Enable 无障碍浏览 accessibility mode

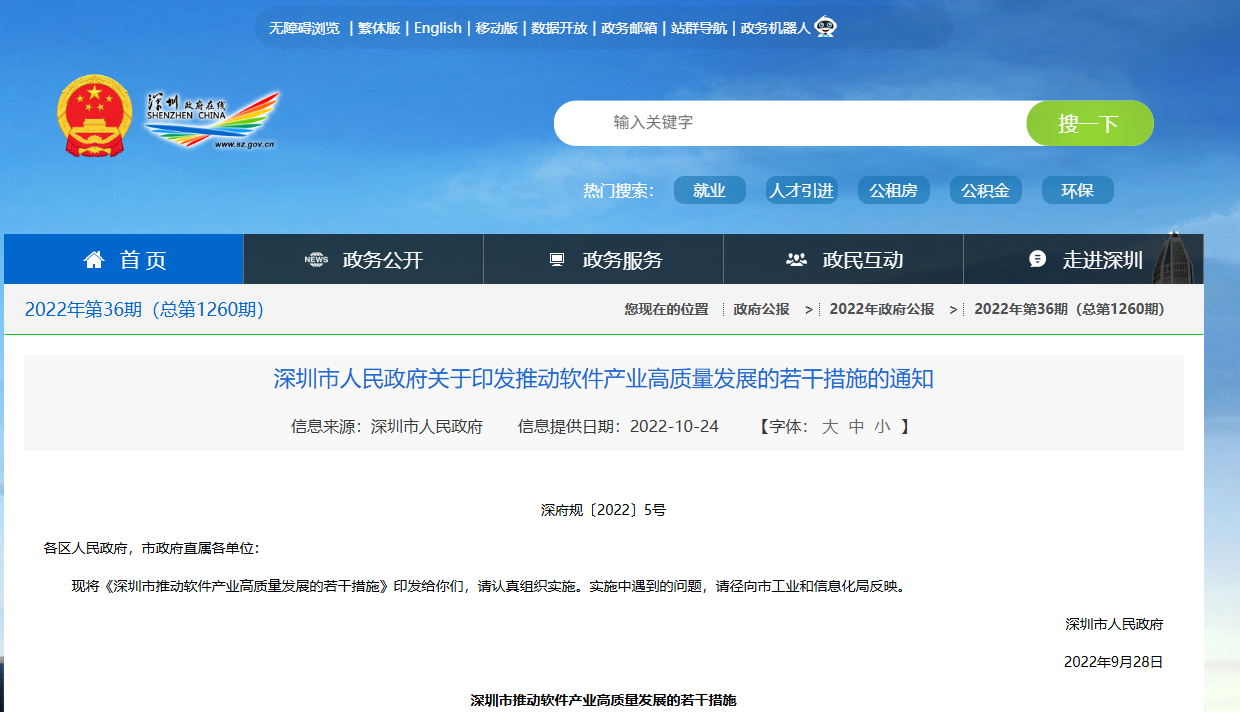pyautogui.click(x=303, y=28)
